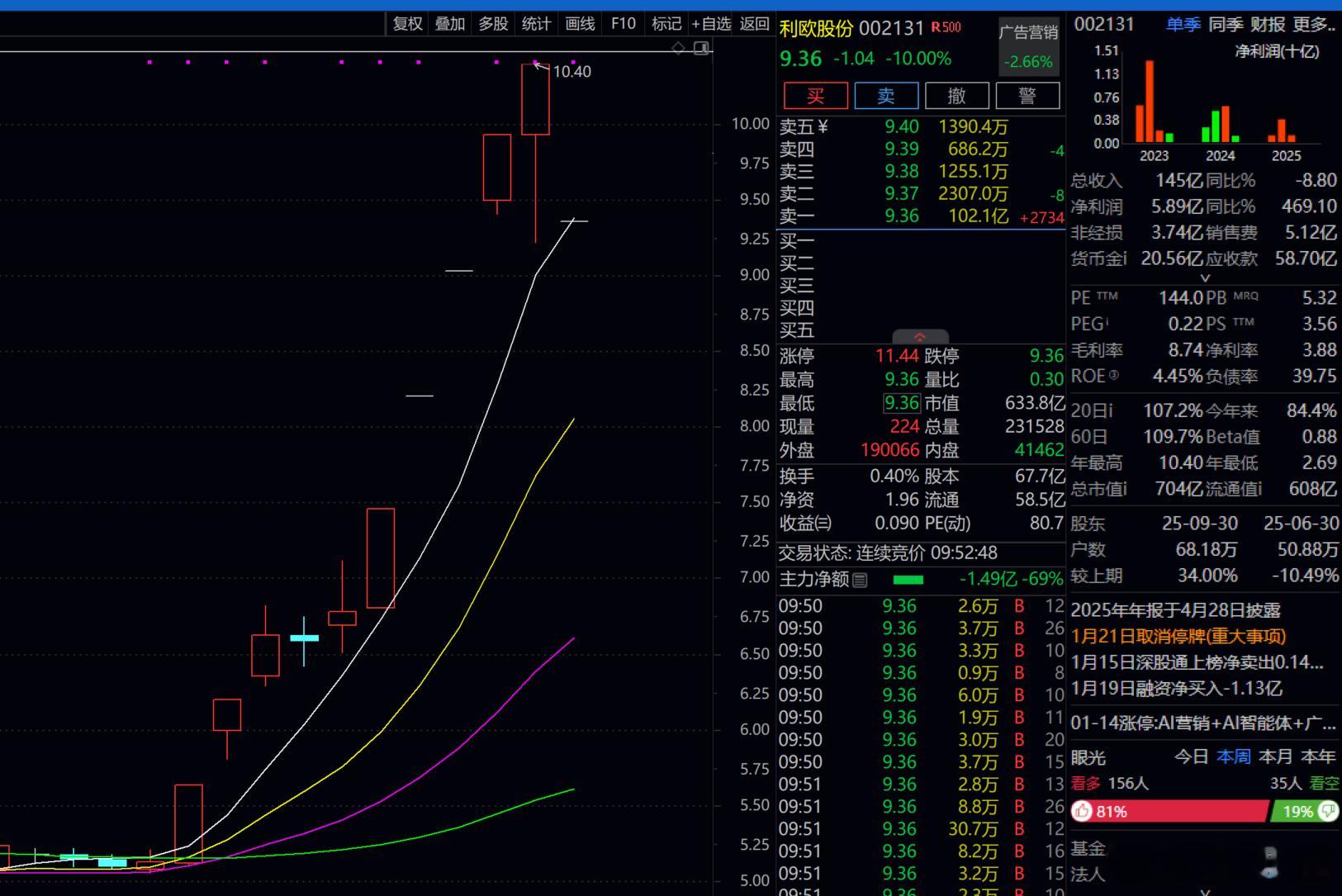Click the red 买 buy button

tap(816, 96)
